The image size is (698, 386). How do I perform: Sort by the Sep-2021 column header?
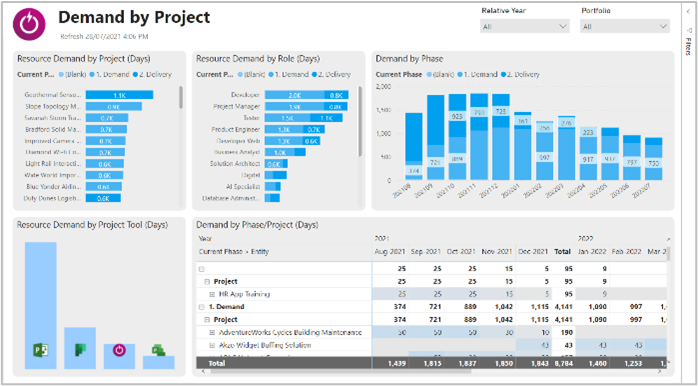coord(426,252)
